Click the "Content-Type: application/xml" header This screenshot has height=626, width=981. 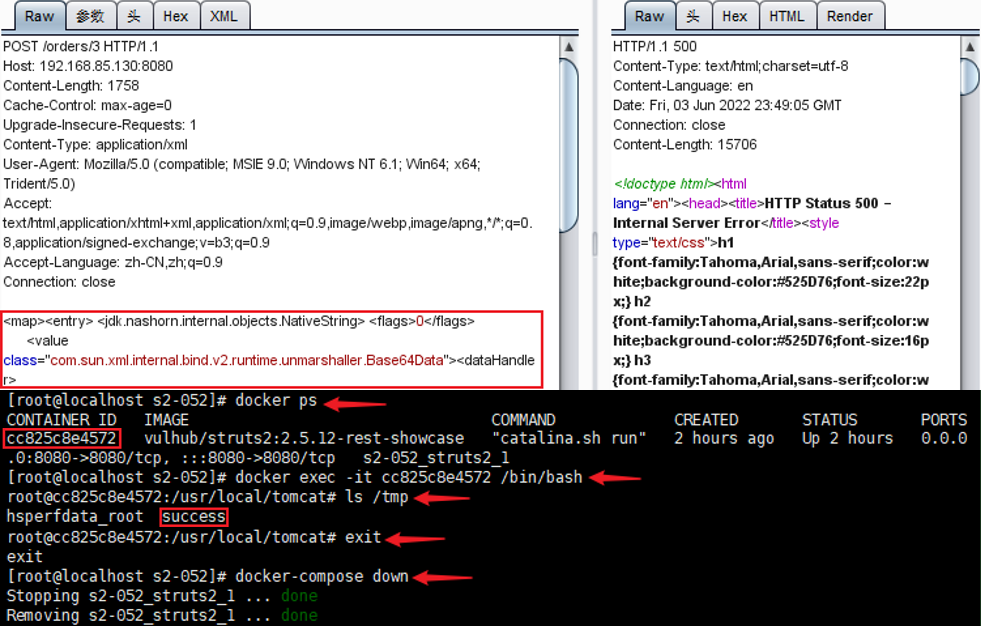[96, 144]
